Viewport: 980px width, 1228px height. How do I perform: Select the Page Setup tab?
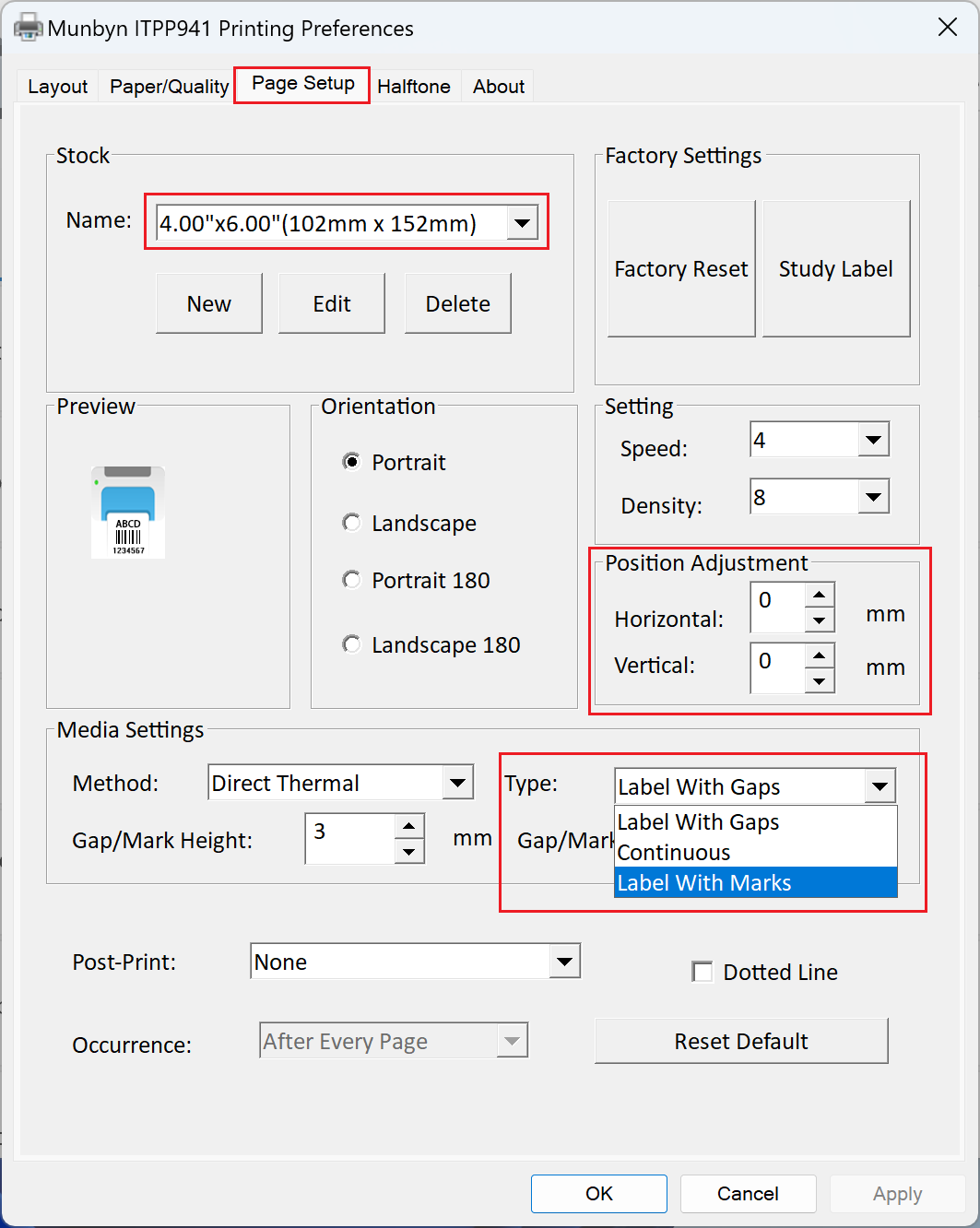point(302,84)
